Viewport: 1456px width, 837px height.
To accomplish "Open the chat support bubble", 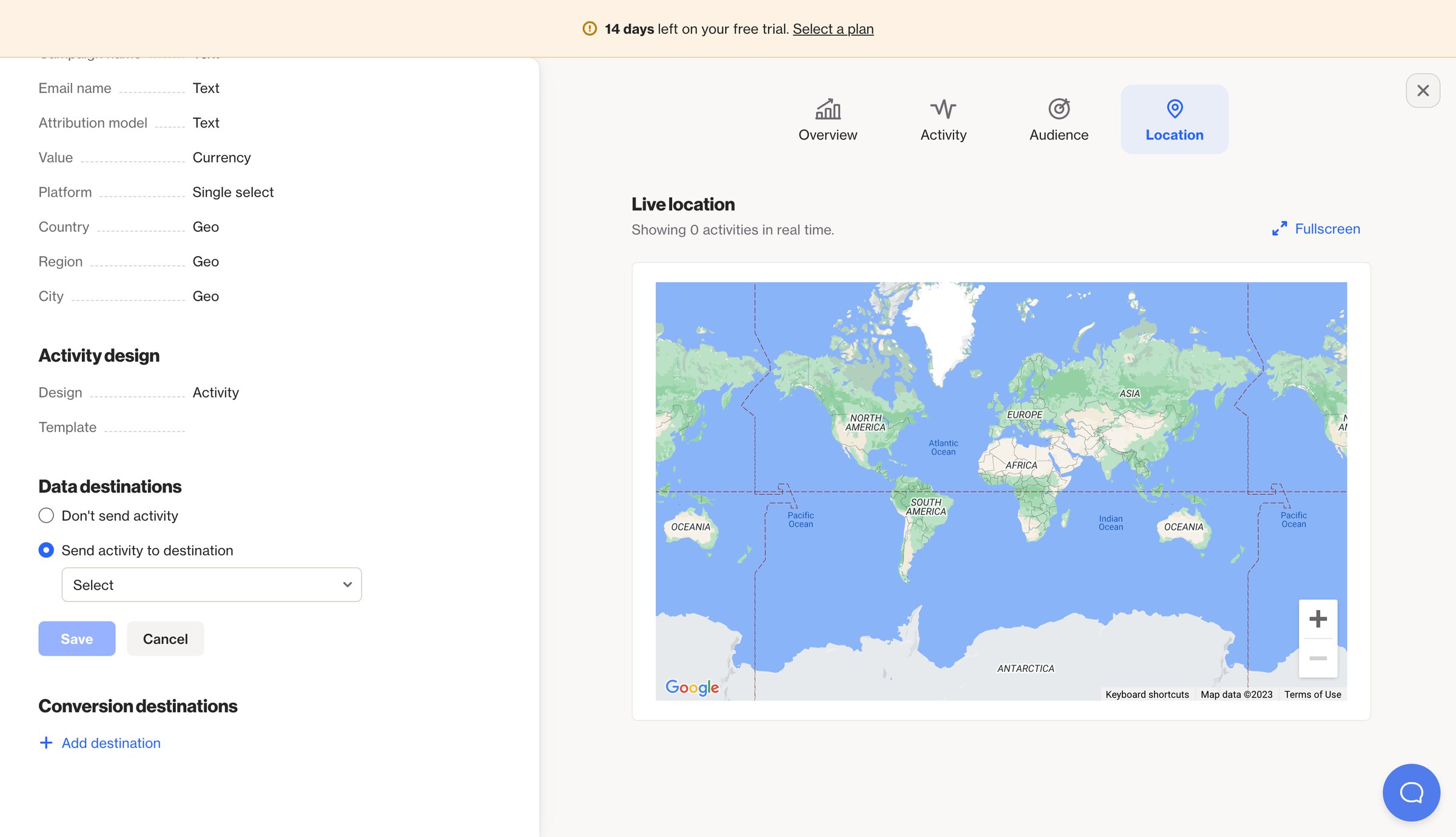I will pos(1411,792).
